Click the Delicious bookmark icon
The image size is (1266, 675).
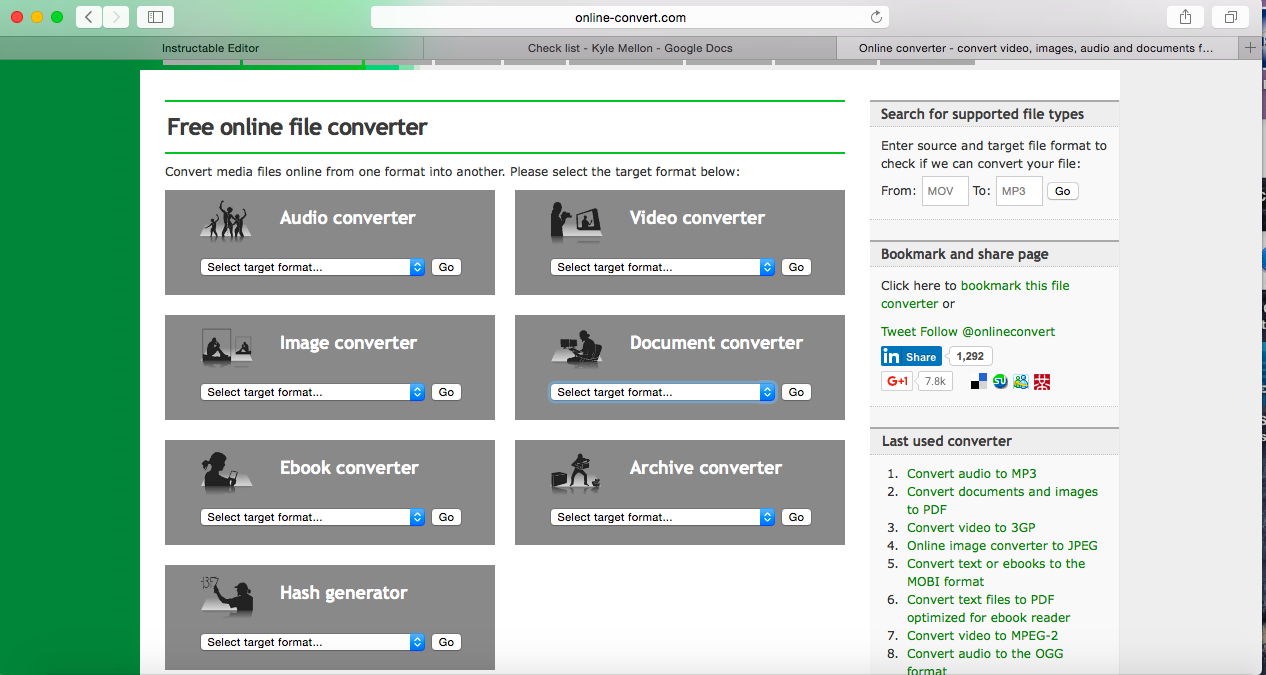coord(979,381)
